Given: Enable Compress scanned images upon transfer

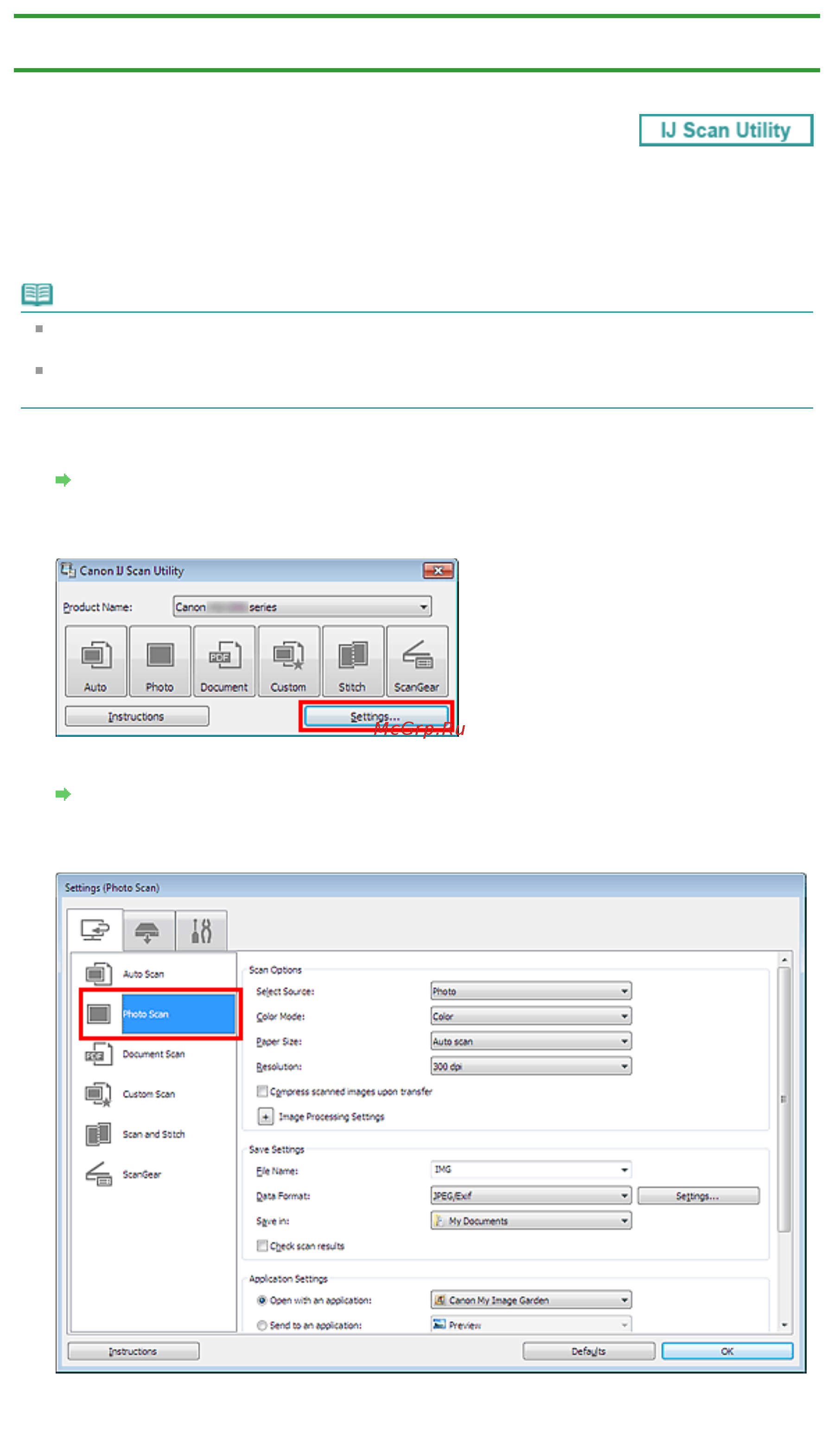Looking at the screenshot, I should (262, 1092).
